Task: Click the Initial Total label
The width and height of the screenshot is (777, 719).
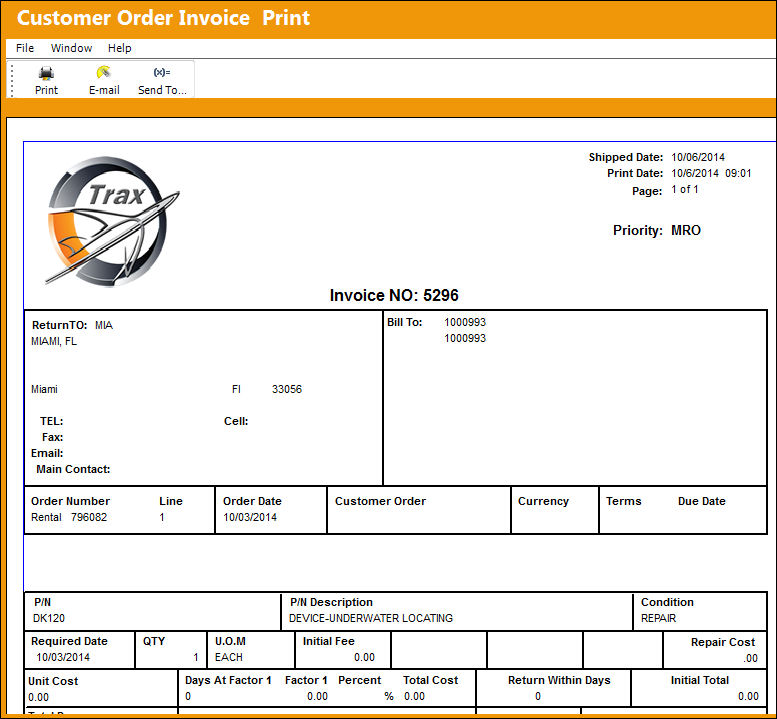Action: 700,680
